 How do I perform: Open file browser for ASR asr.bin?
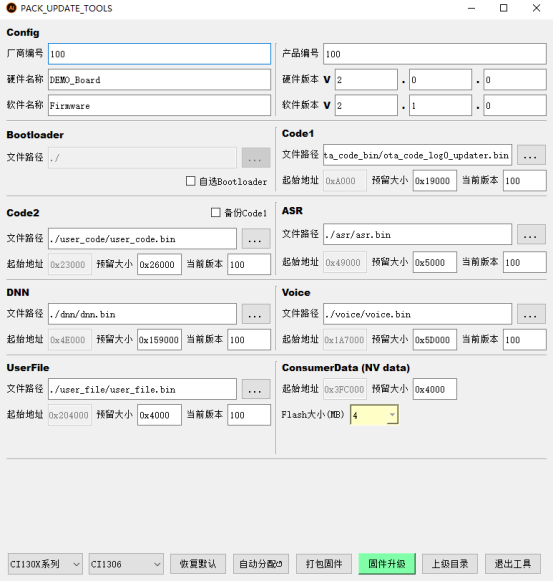[x=531, y=234]
